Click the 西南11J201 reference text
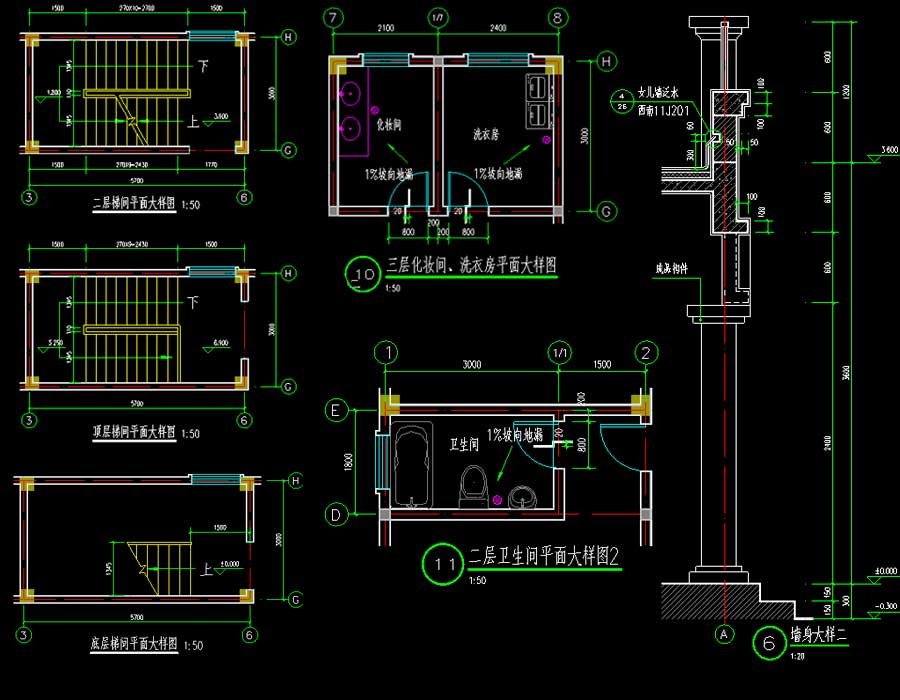 (663, 110)
